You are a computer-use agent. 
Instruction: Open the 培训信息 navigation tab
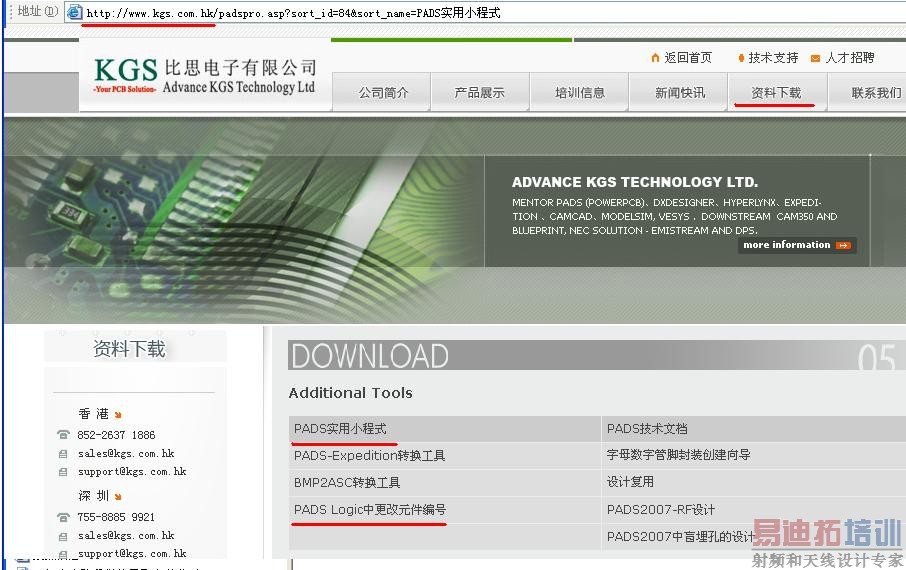tap(580, 92)
